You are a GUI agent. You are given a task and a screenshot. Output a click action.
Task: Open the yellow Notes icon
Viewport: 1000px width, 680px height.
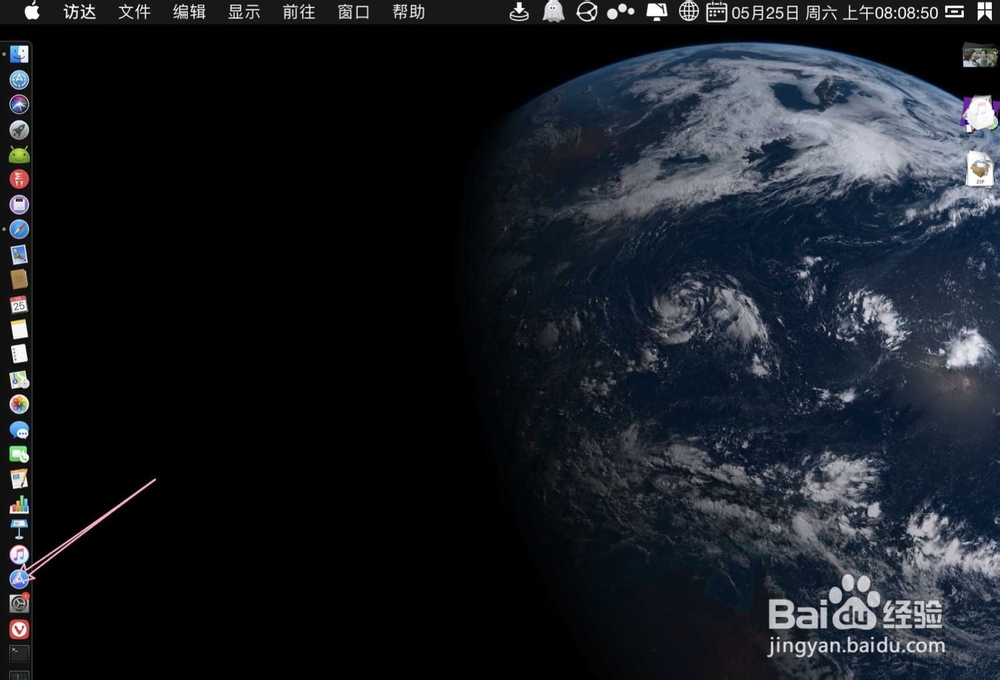coord(19,329)
